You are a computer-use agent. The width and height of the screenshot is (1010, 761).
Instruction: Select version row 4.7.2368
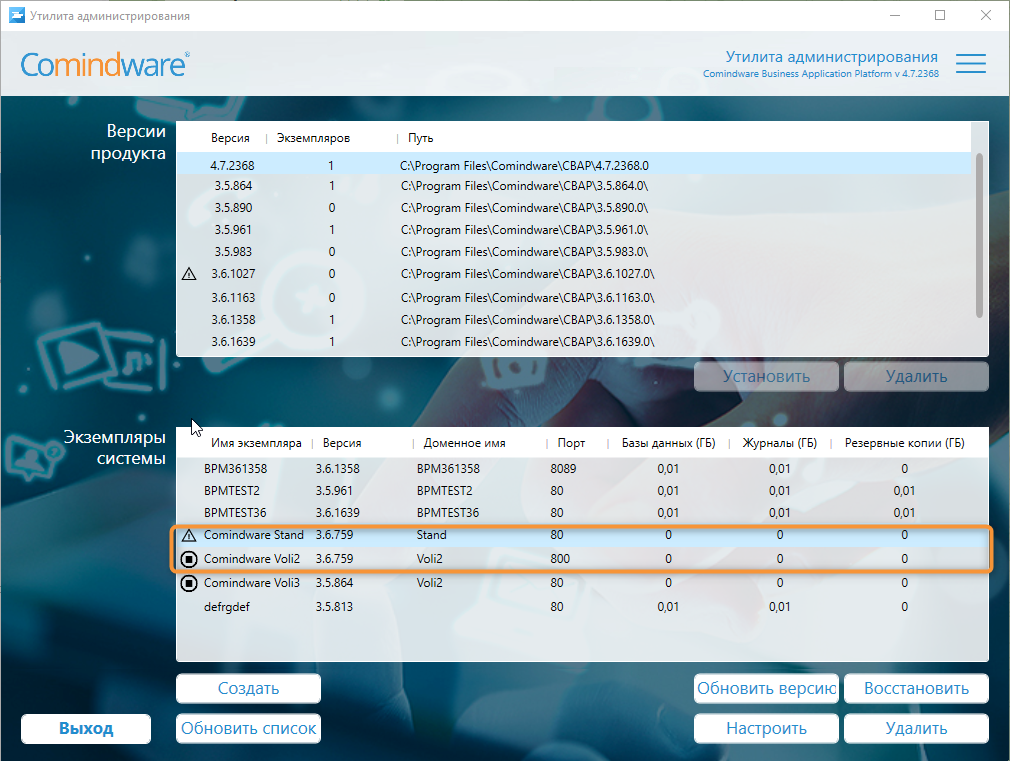pos(573,165)
